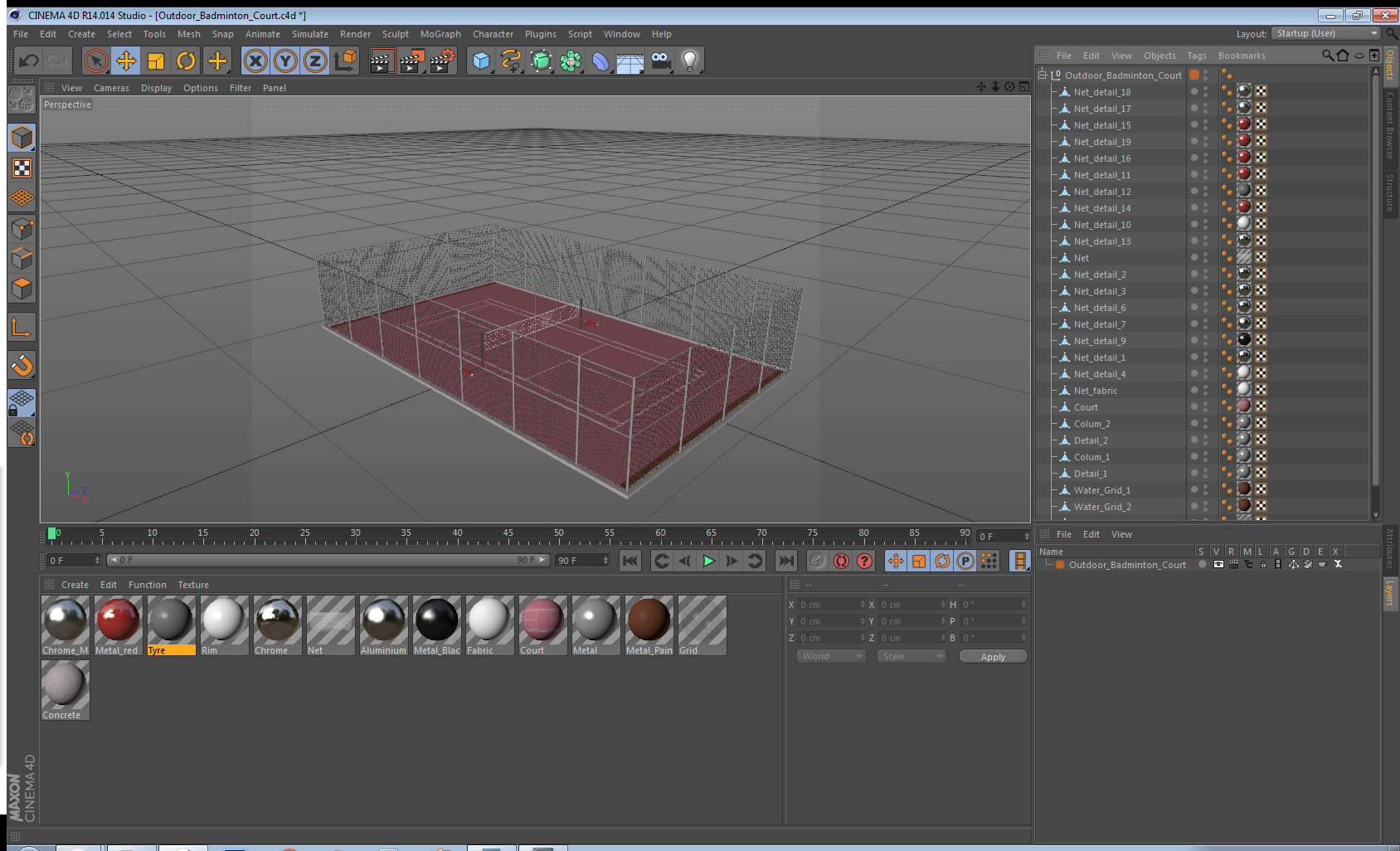Toggle Y axis lock

pos(285,61)
